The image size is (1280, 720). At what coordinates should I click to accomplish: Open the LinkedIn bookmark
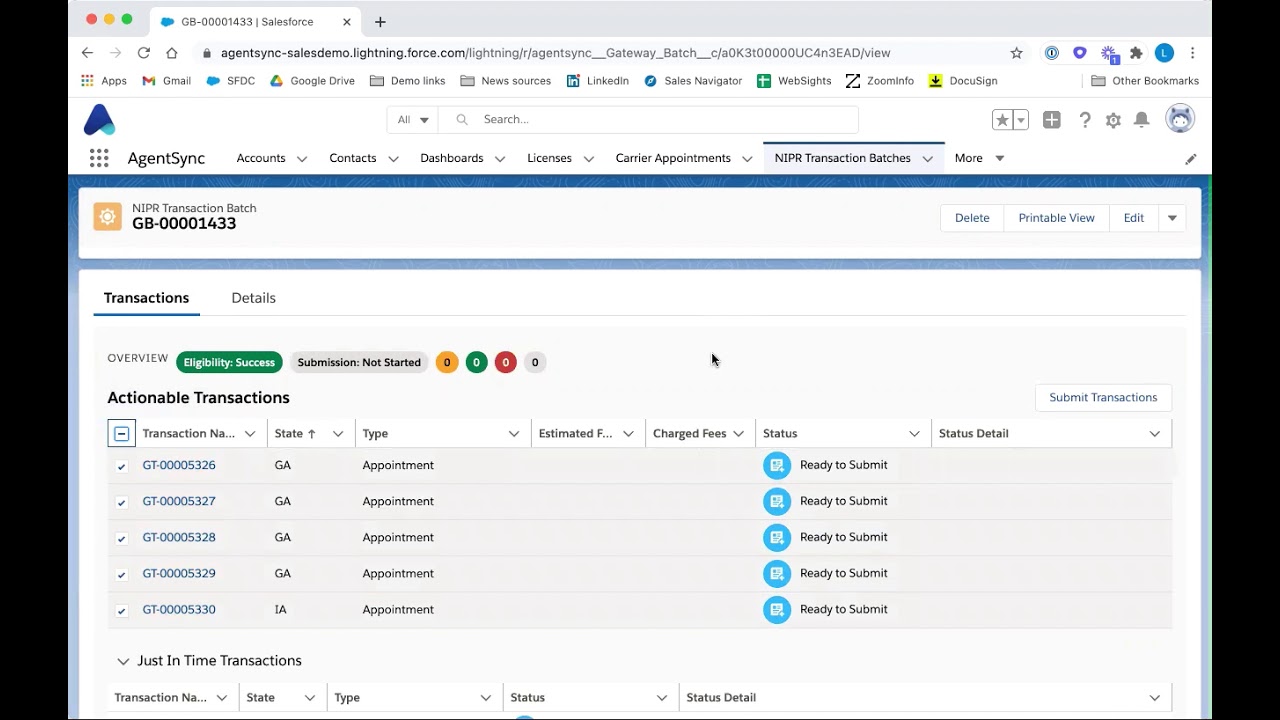(598, 81)
